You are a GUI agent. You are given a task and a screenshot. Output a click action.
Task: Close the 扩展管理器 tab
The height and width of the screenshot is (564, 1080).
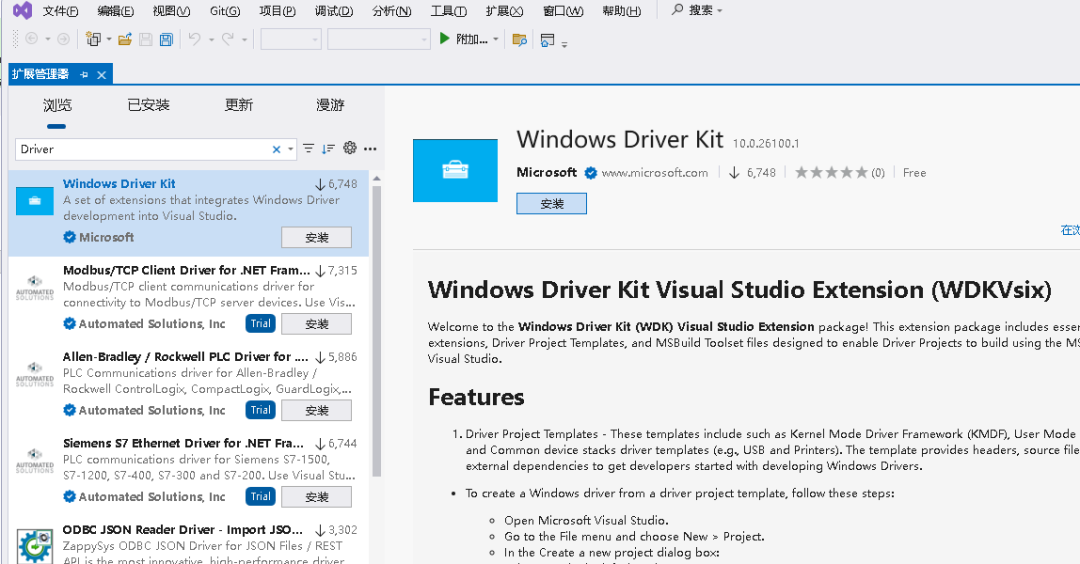coord(101,74)
